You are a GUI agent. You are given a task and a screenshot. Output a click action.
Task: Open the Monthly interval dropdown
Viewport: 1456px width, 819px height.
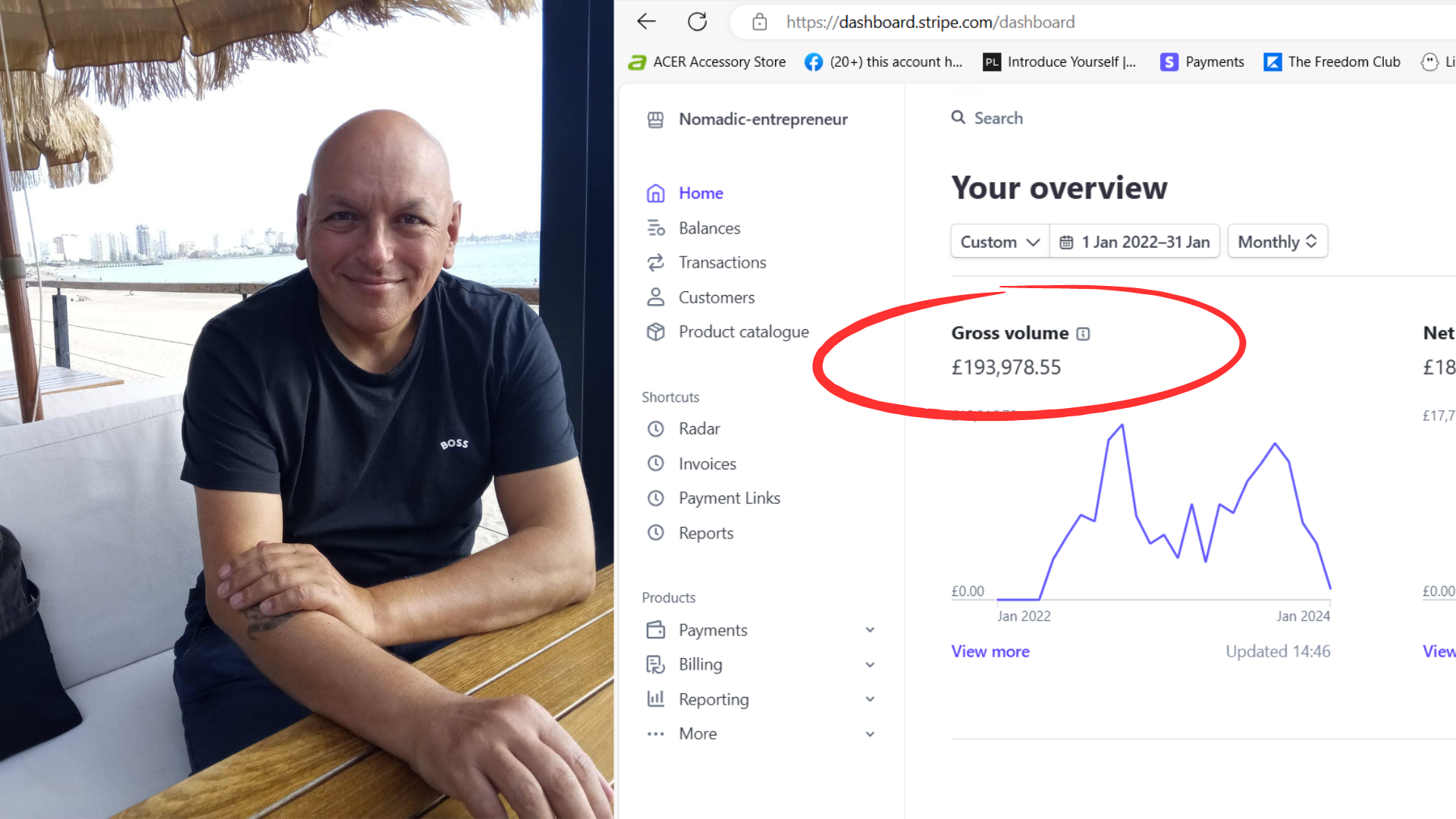(1277, 242)
